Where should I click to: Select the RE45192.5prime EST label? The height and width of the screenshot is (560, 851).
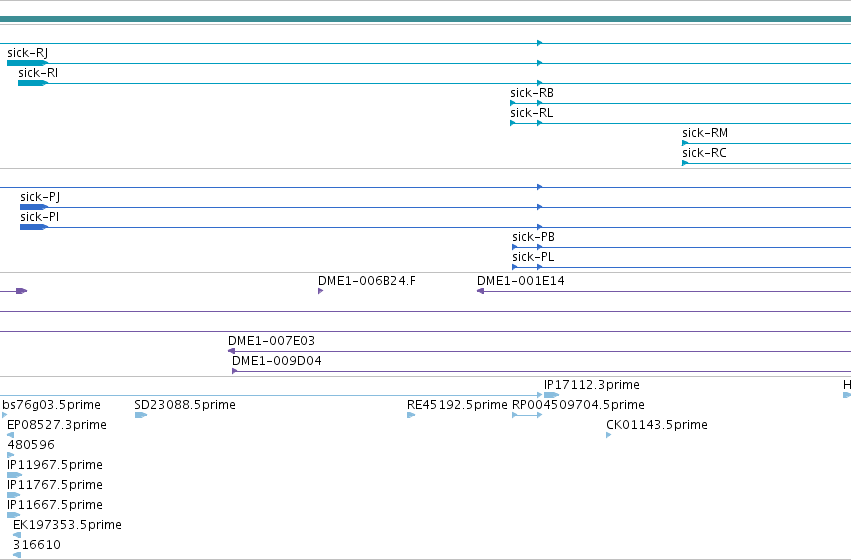pos(457,405)
